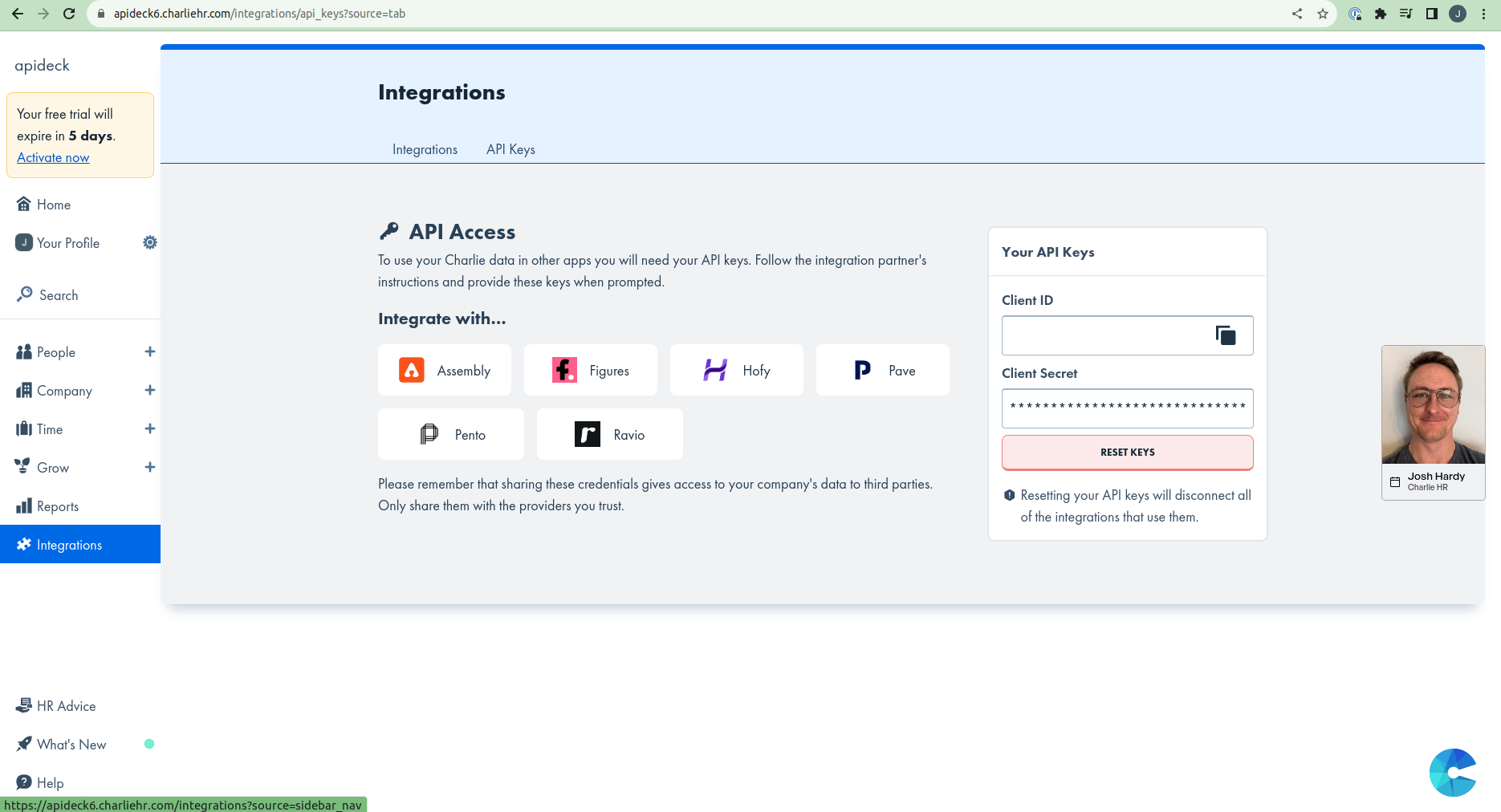
Task: Click the browser profile avatar J
Action: pyautogui.click(x=1458, y=14)
